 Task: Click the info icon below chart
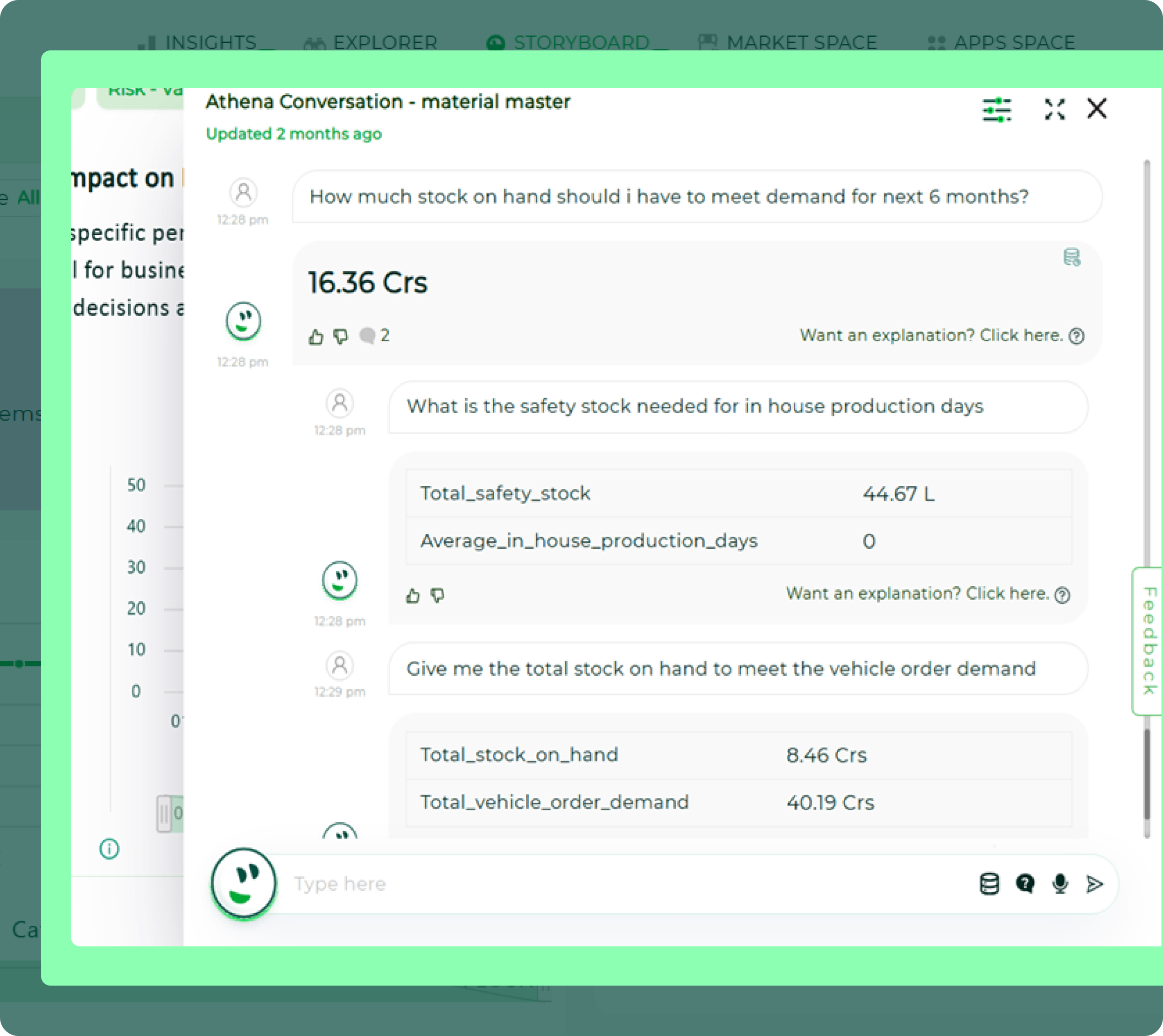pos(109,849)
